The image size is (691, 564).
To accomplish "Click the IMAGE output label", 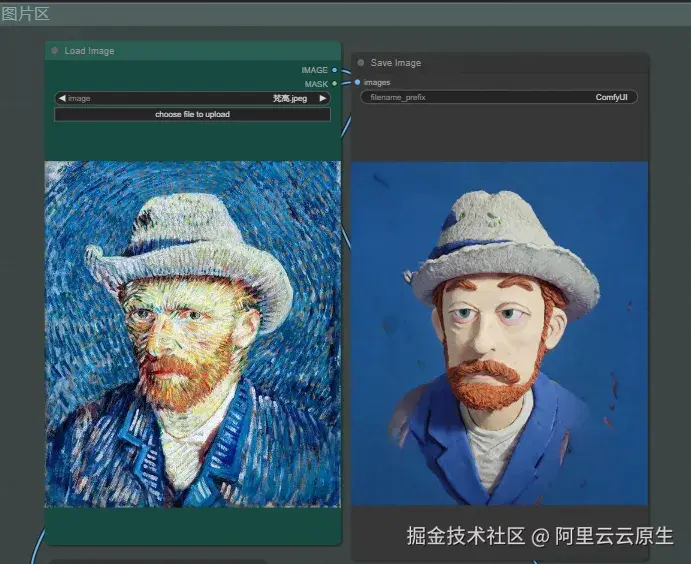I will pos(315,70).
